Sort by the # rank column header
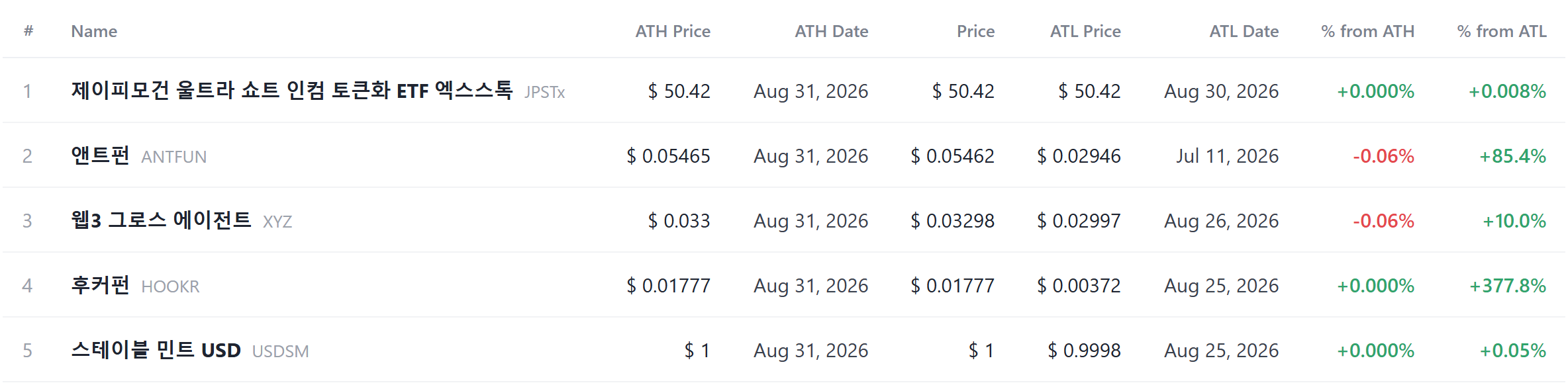1568x385 pixels. coord(28,30)
